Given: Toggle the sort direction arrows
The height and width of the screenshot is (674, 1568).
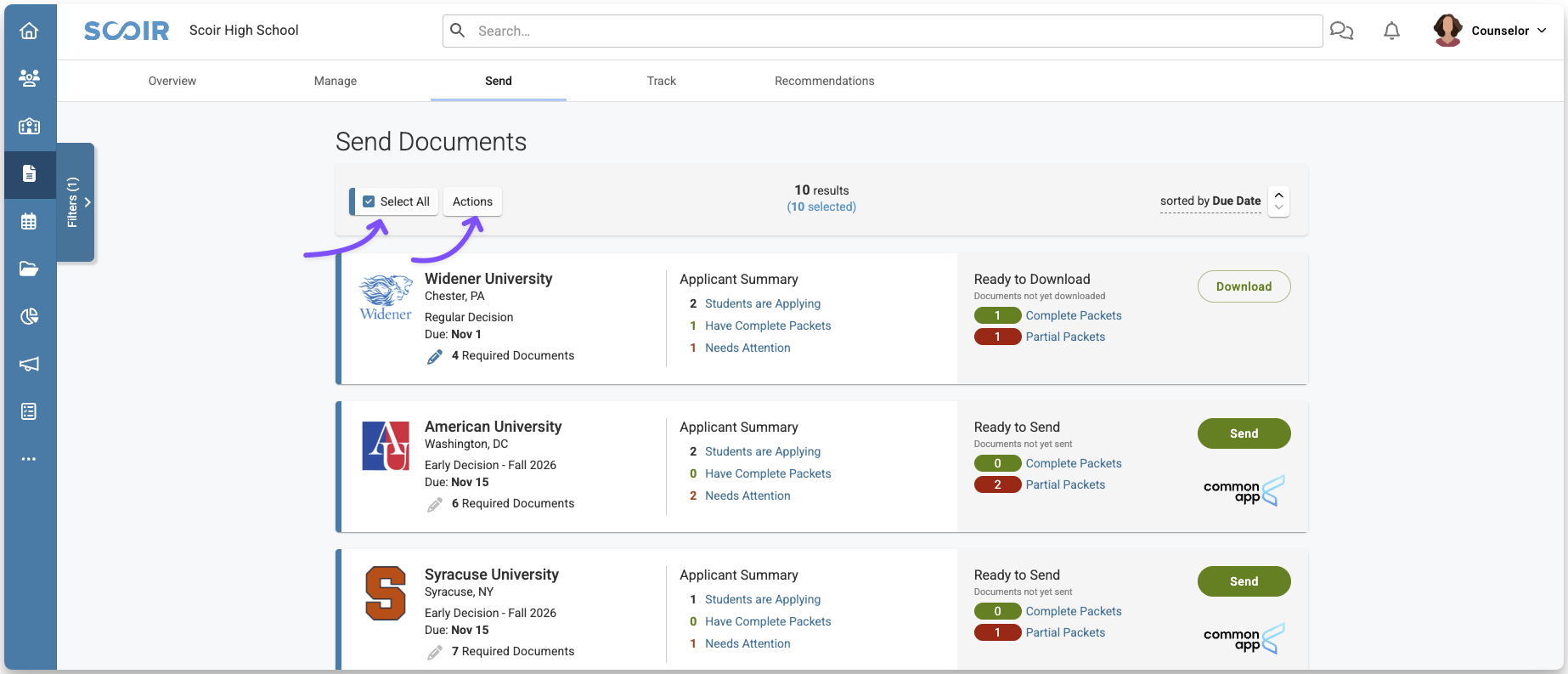Looking at the screenshot, I should coord(1278,201).
